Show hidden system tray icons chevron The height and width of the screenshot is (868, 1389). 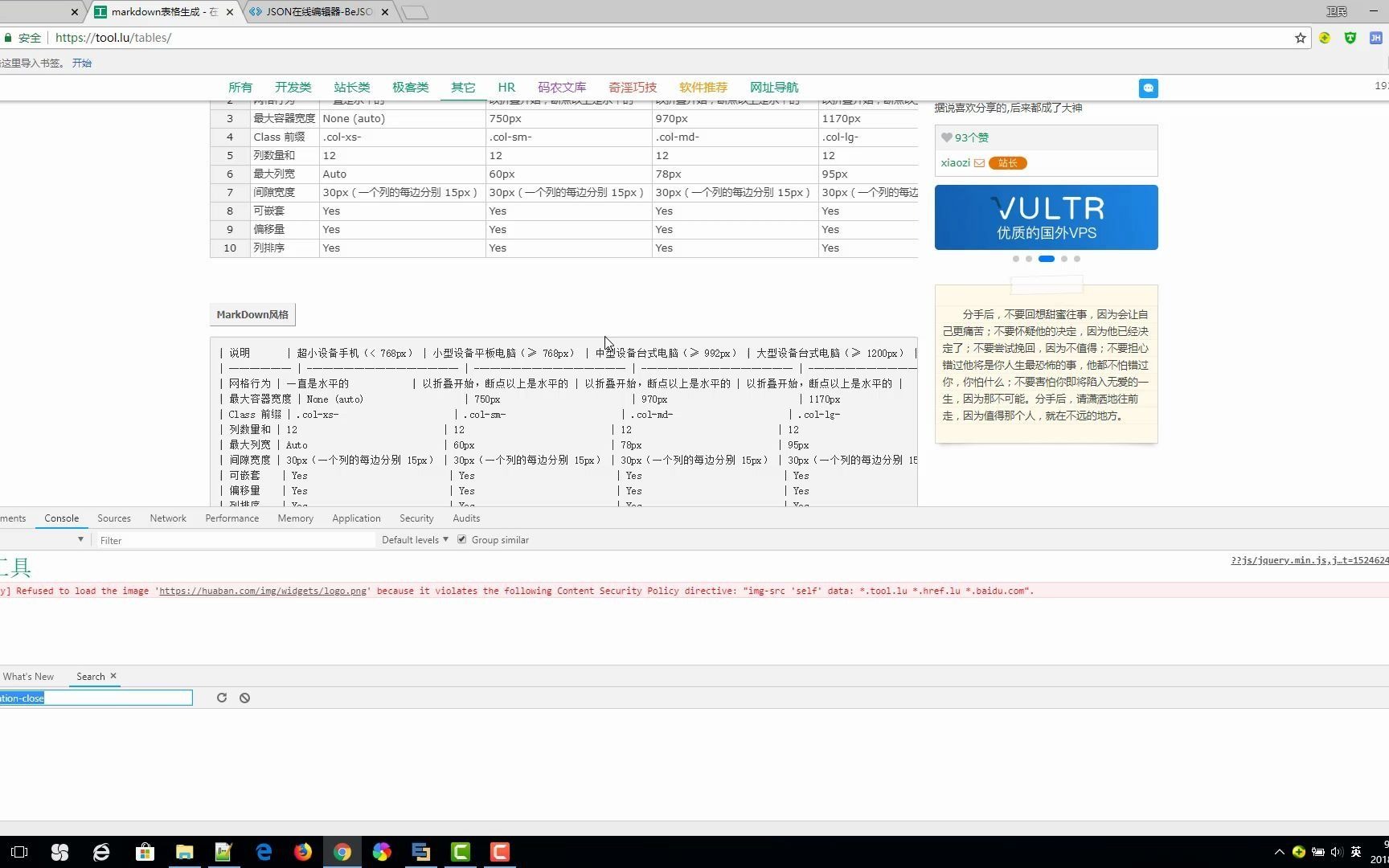coord(1279,852)
